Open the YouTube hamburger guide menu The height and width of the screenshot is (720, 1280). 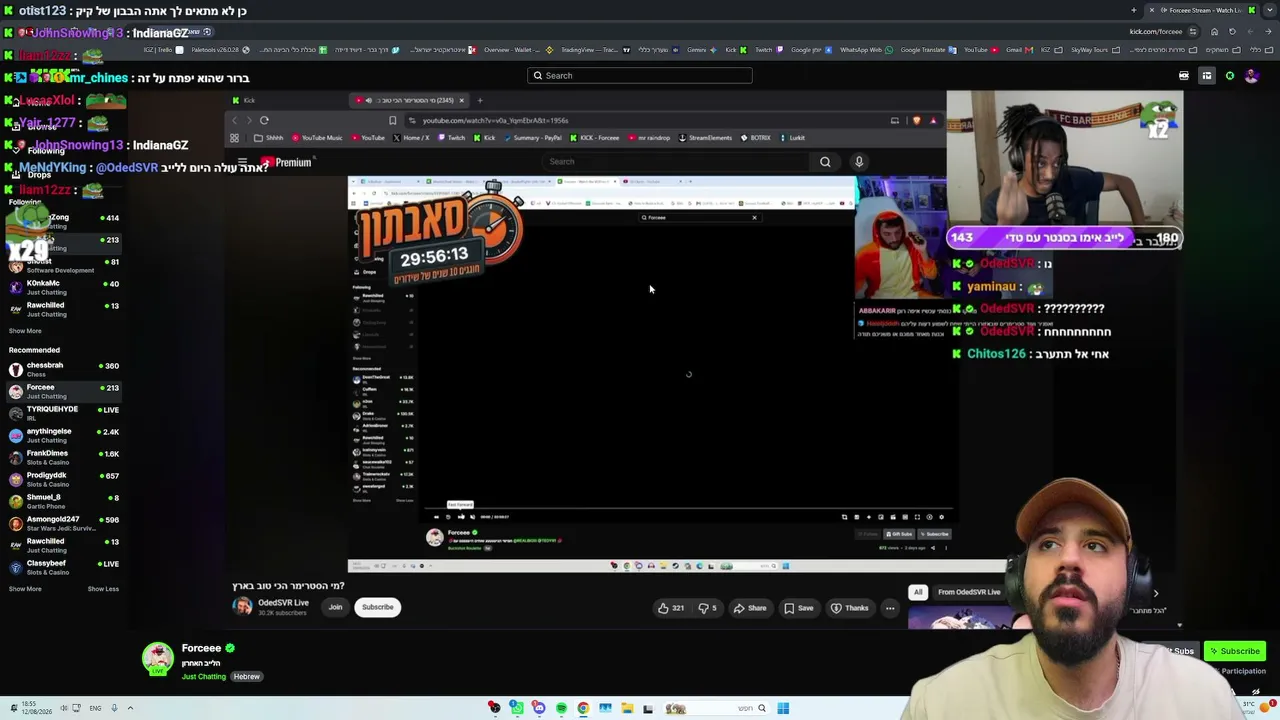pyautogui.click(x=242, y=162)
